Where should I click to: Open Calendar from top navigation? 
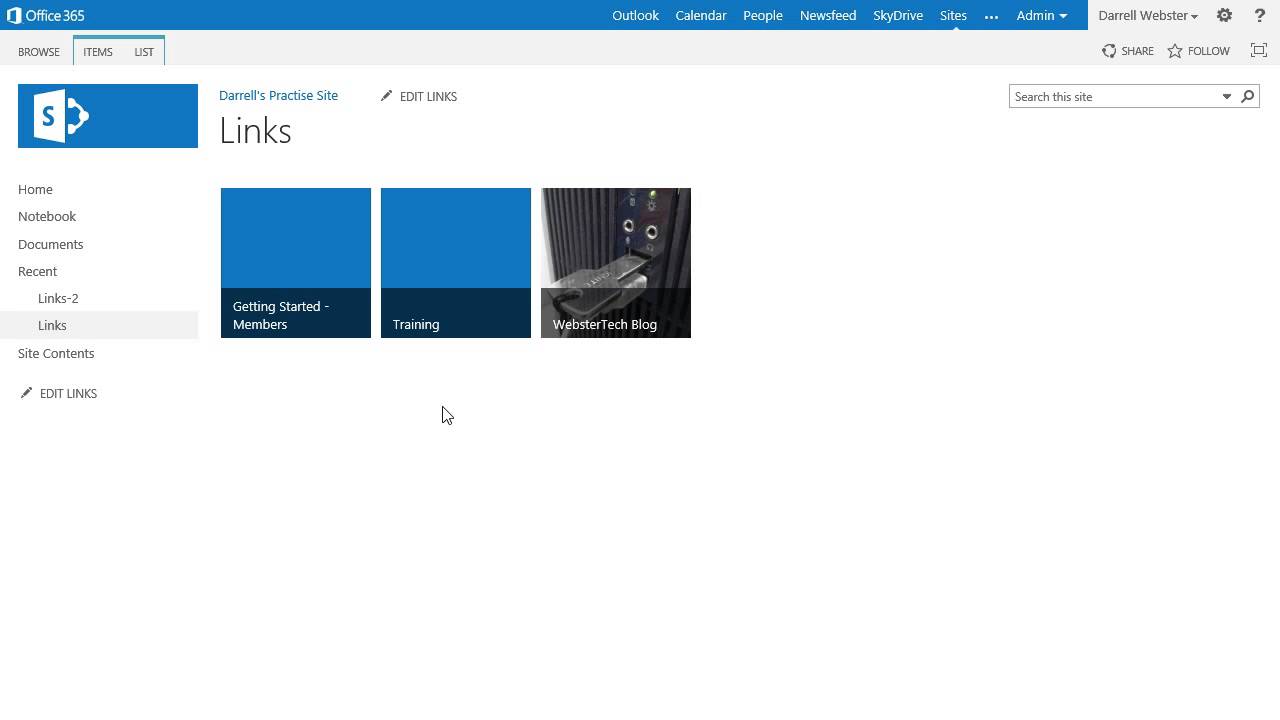tap(701, 15)
